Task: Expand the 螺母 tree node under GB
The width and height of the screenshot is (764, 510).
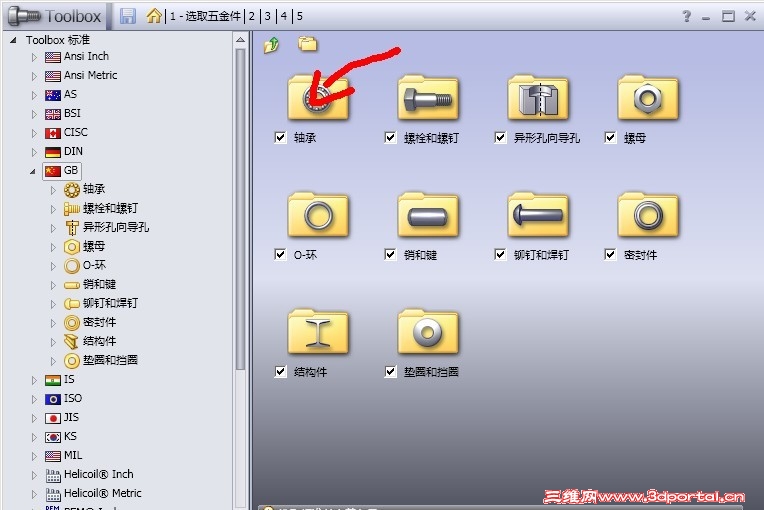Action: click(53, 247)
